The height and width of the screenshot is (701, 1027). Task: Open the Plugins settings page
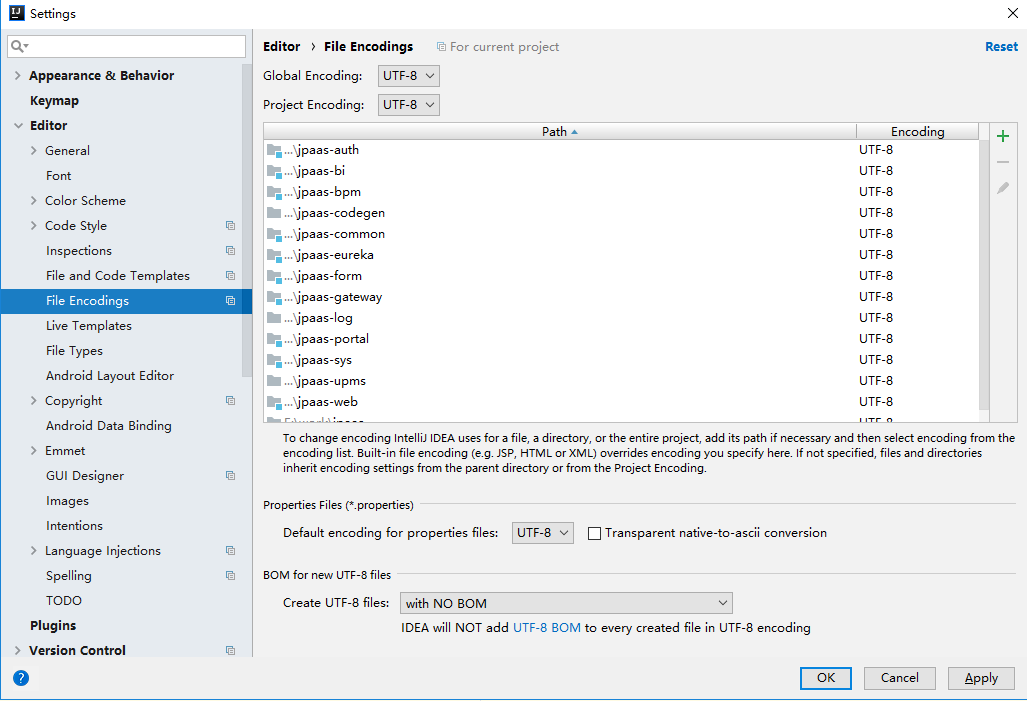(x=53, y=626)
